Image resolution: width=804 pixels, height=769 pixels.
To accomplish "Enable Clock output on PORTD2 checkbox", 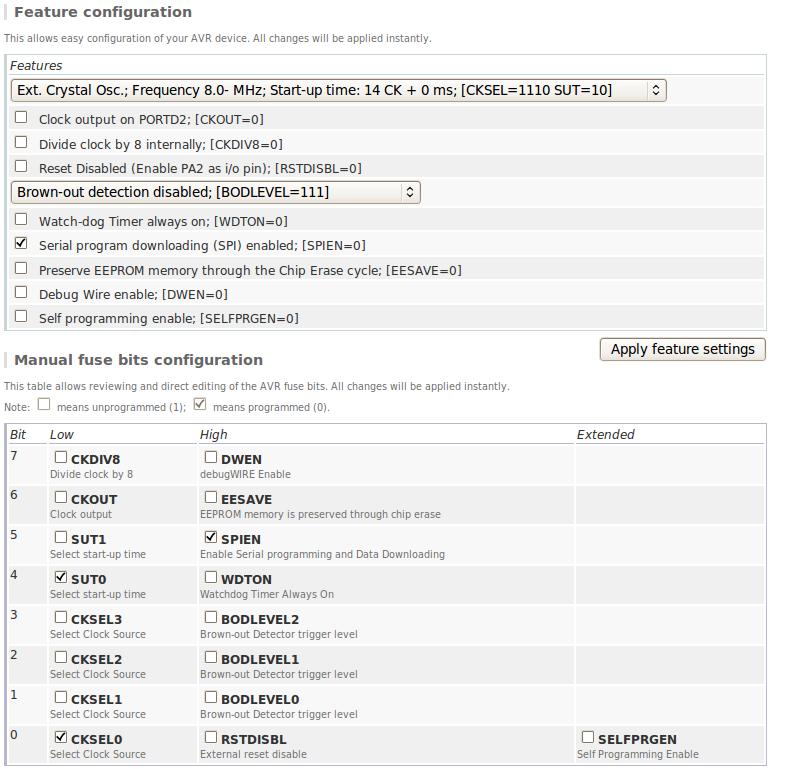I will [21, 117].
